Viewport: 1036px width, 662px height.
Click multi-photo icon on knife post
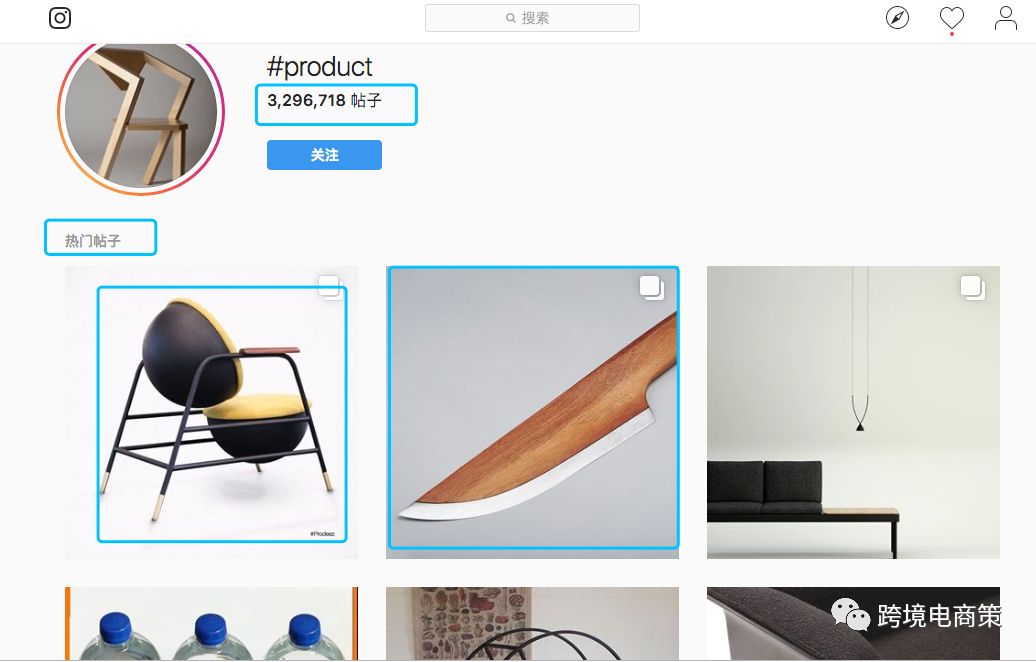651,287
